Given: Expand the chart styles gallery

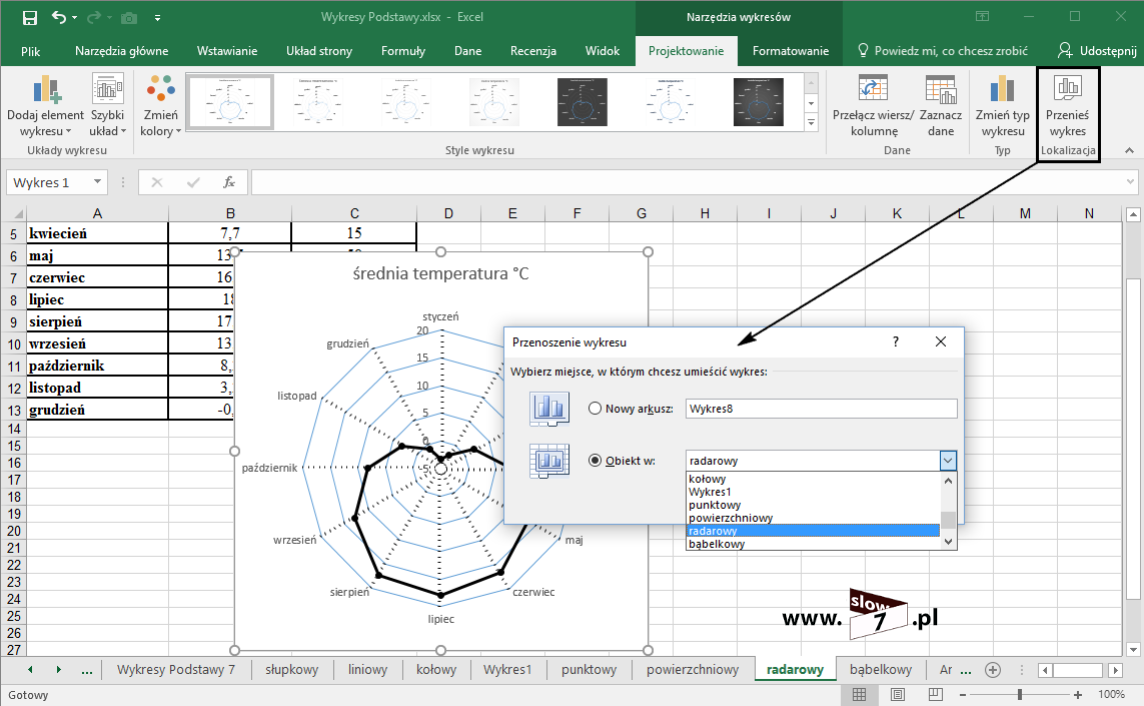Looking at the screenshot, I should pyautogui.click(x=811, y=123).
